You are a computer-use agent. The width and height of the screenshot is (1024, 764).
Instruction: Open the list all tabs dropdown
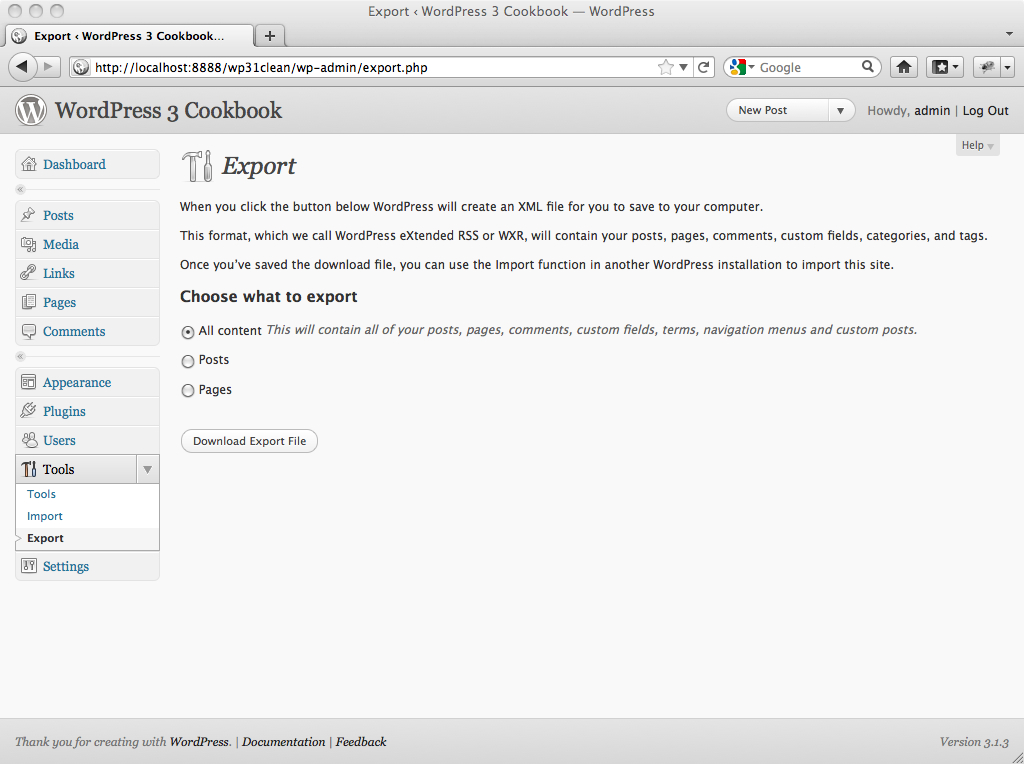(1010, 33)
